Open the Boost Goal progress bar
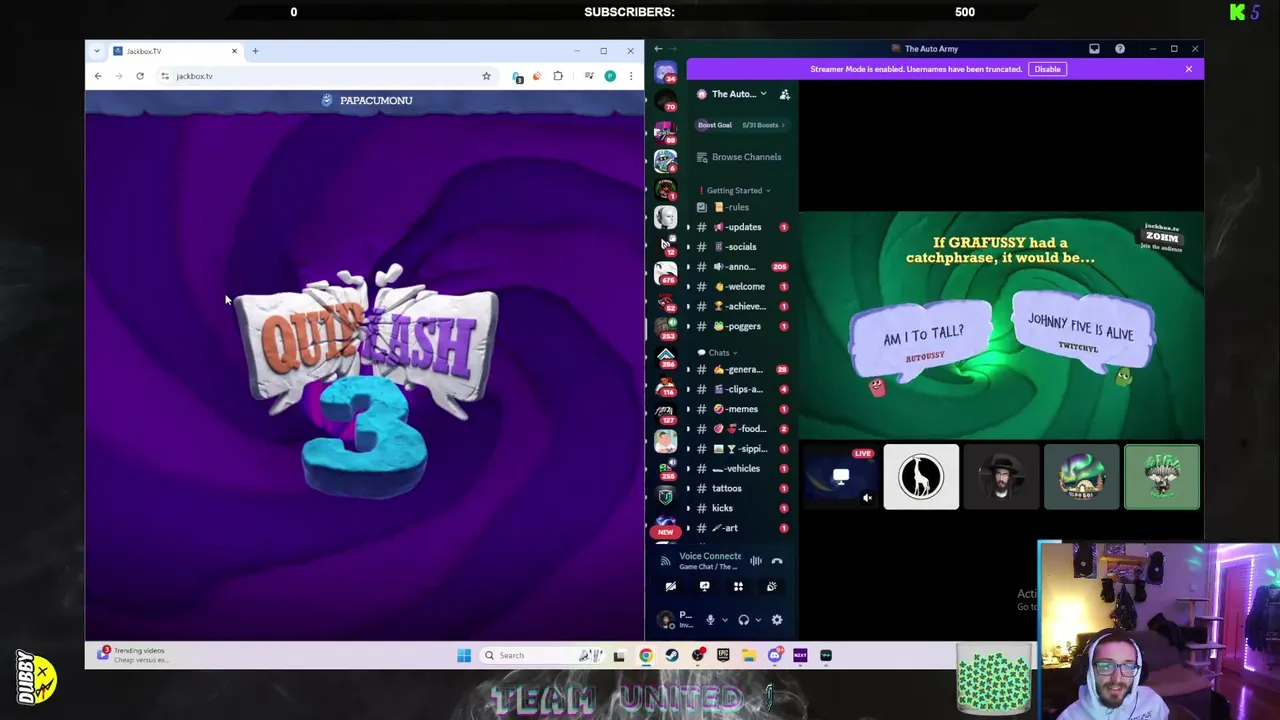 point(742,125)
